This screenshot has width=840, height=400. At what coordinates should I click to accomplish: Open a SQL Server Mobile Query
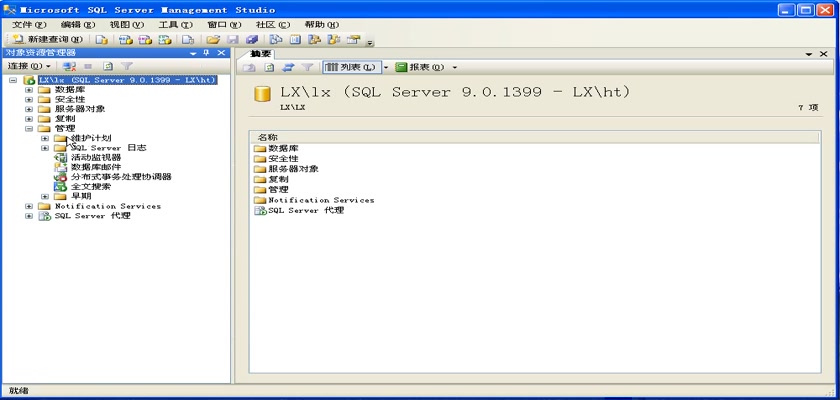188,40
